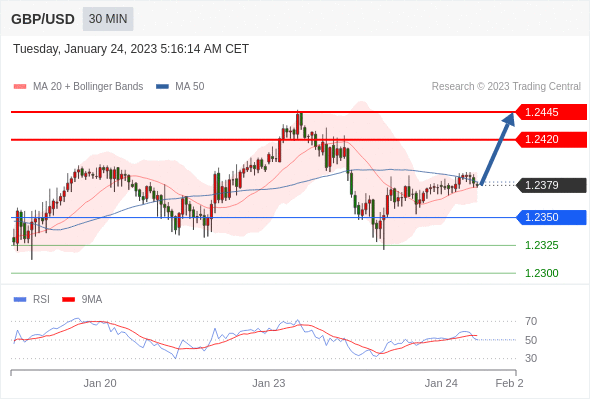Click the blue RSI legend swatch

click(20, 300)
